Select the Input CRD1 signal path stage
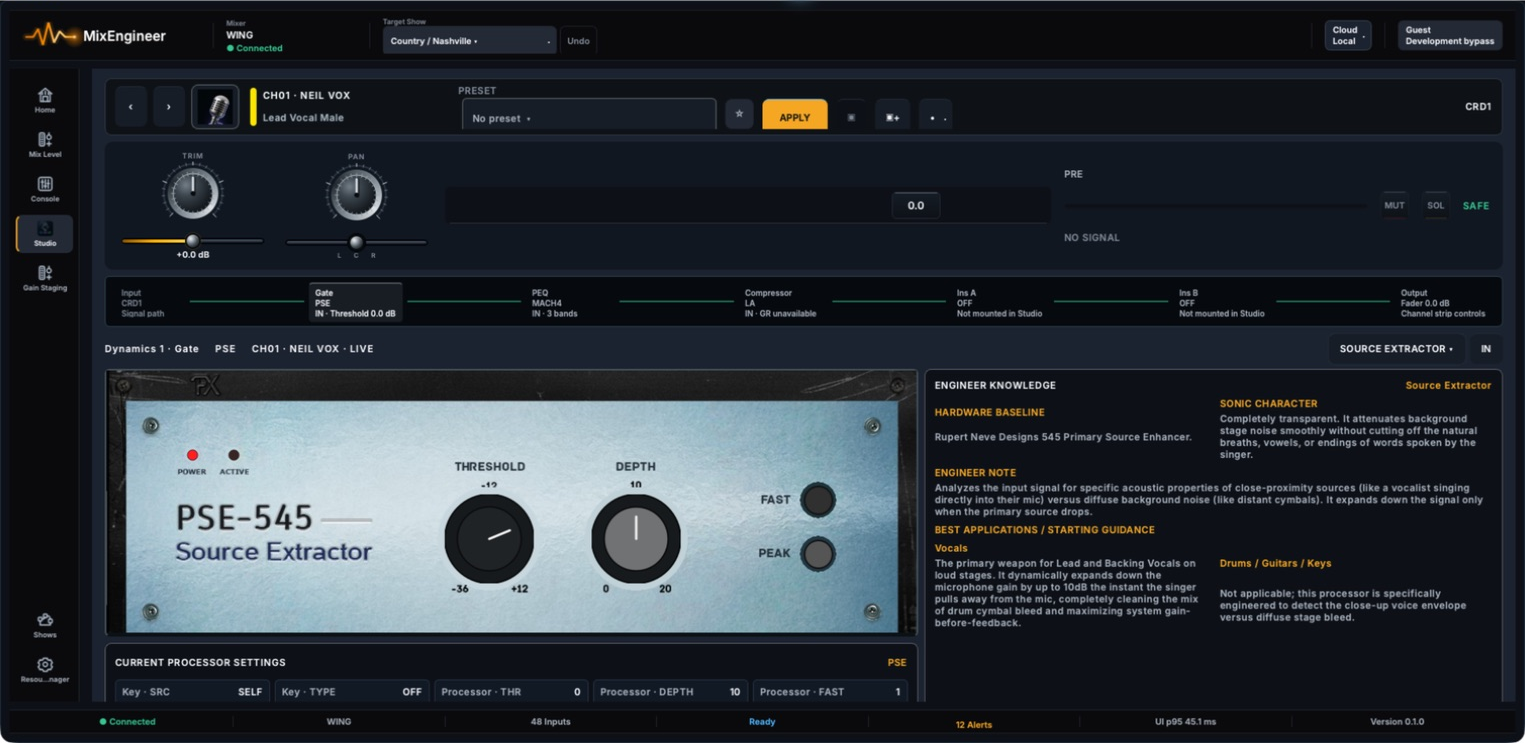Screen dimensions: 1525x743 pyautogui.click(x=144, y=303)
